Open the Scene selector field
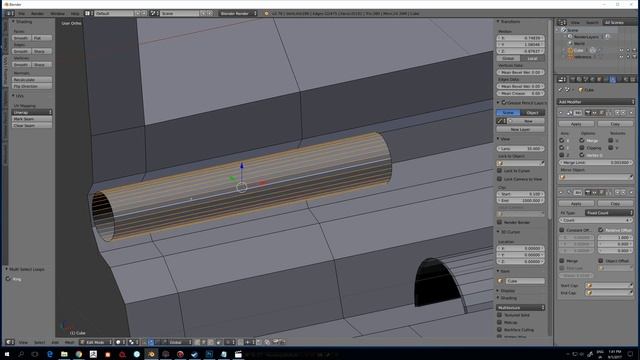The width and height of the screenshot is (640, 360). pos(180,13)
